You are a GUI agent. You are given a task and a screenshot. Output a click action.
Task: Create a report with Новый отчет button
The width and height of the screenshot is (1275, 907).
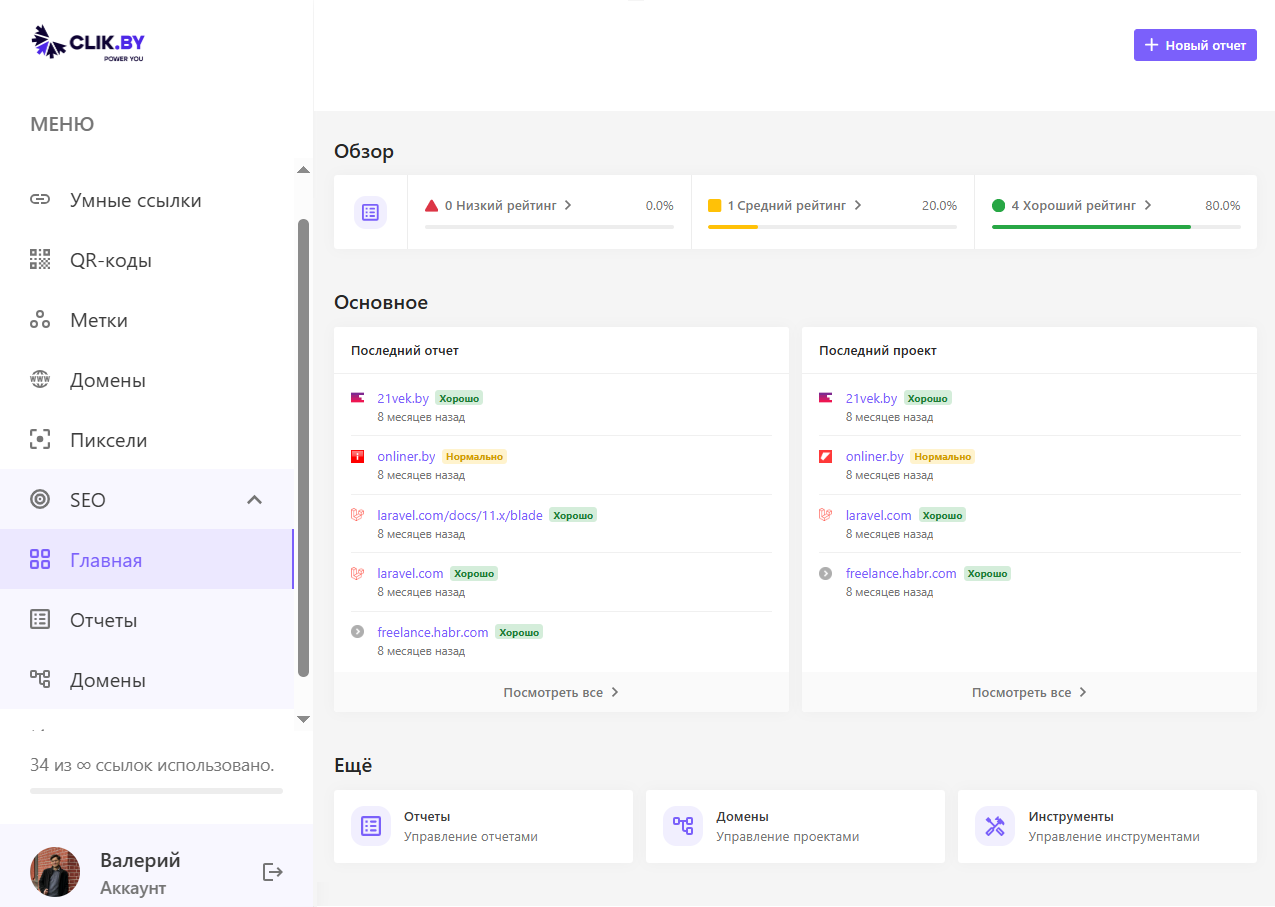point(1194,45)
